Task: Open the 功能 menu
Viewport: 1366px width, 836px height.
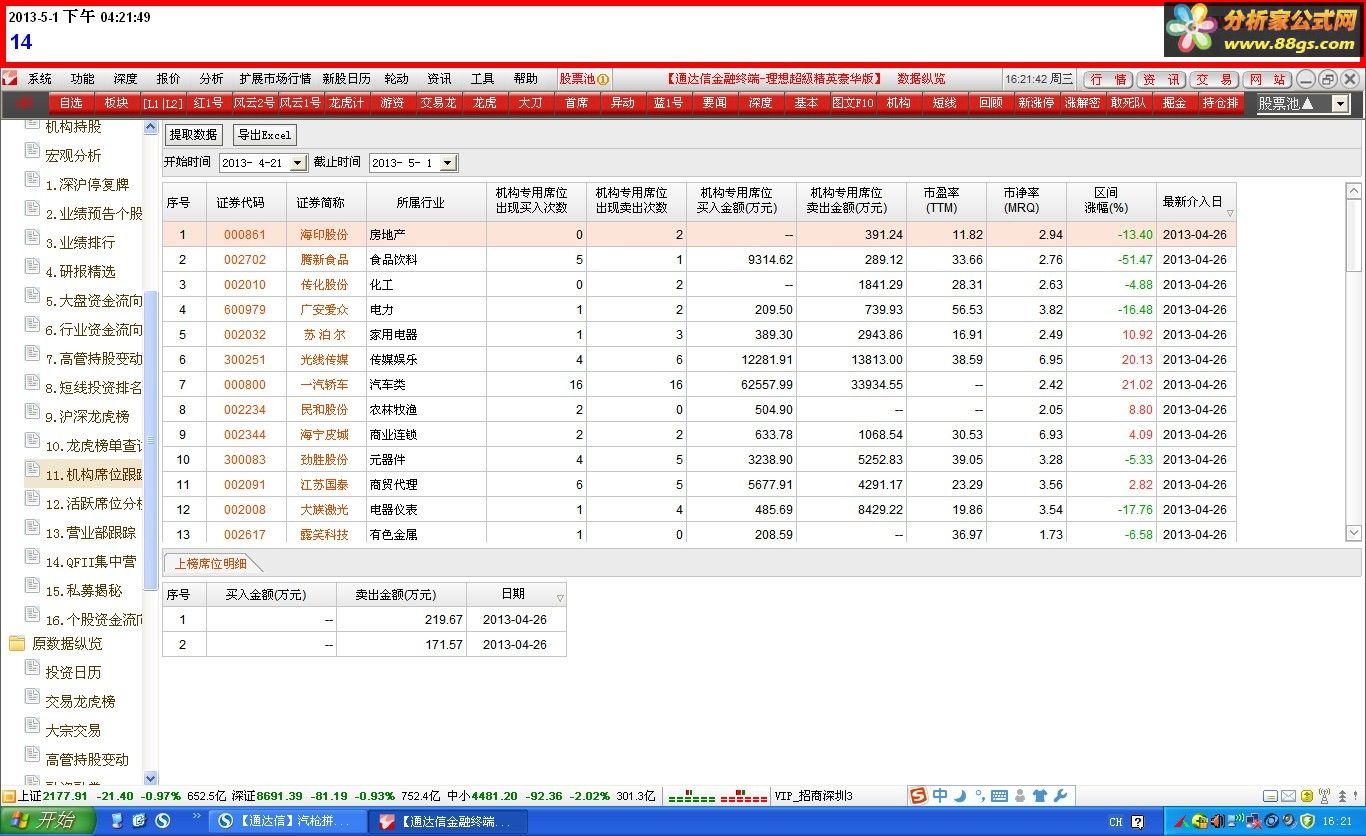Action: click(82, 79)
